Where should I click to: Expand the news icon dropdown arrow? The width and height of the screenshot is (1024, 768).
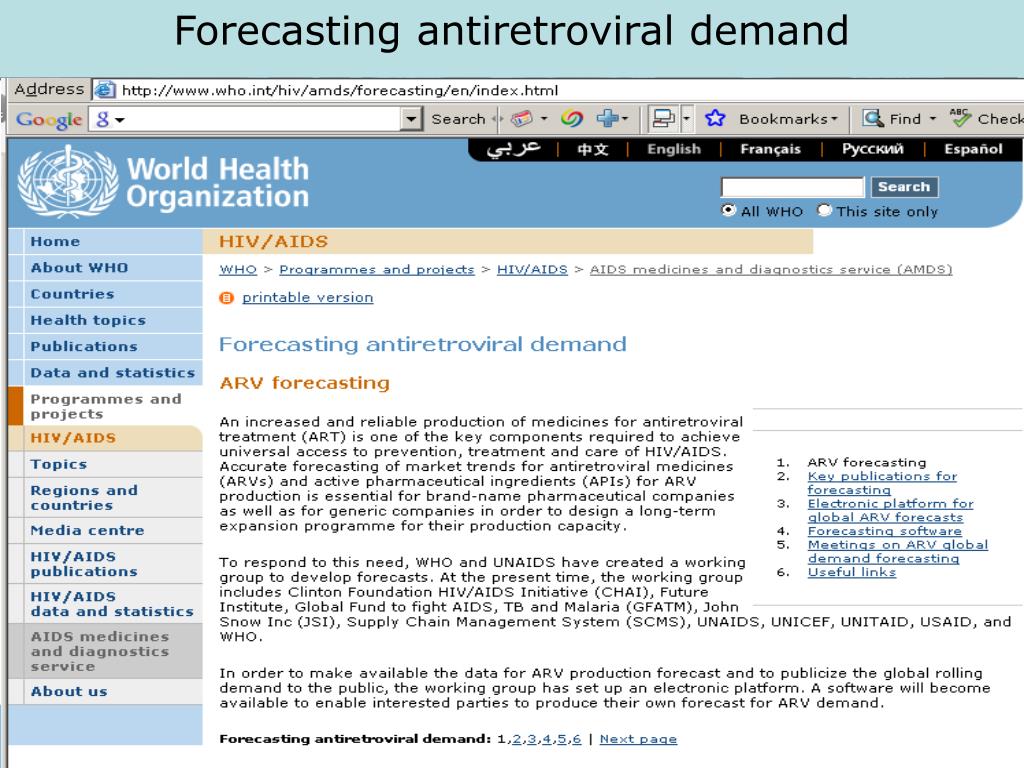(544, 119)
